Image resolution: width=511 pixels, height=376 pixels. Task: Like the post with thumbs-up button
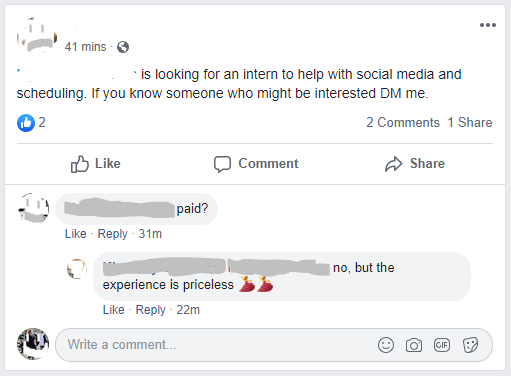pos(96,164)
